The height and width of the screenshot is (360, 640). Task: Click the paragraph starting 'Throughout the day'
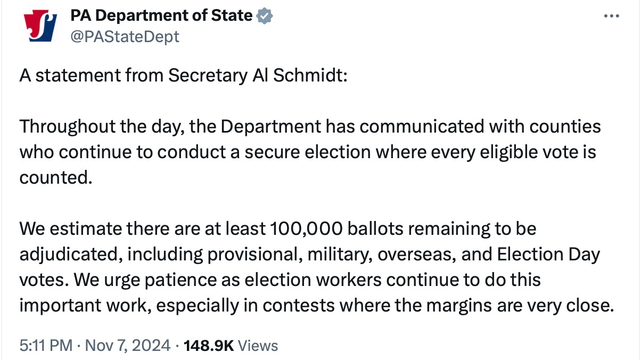tap(310, 152)
